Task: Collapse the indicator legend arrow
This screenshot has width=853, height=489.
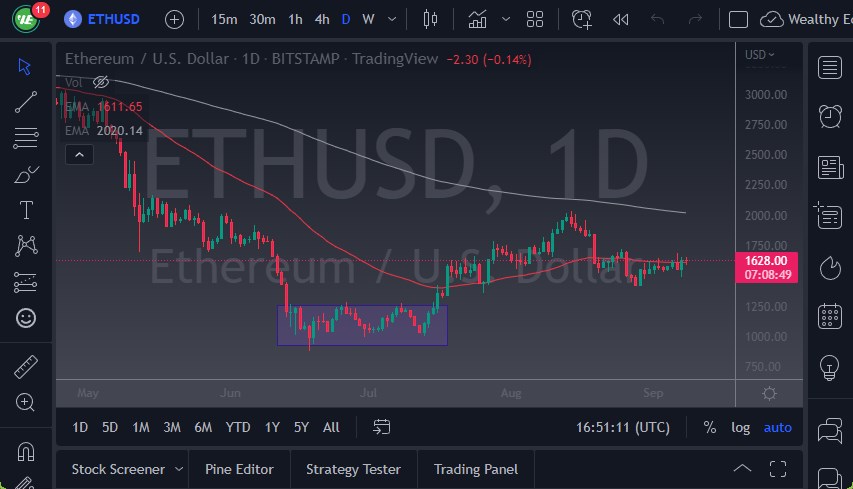Action: tap(79, 155)
